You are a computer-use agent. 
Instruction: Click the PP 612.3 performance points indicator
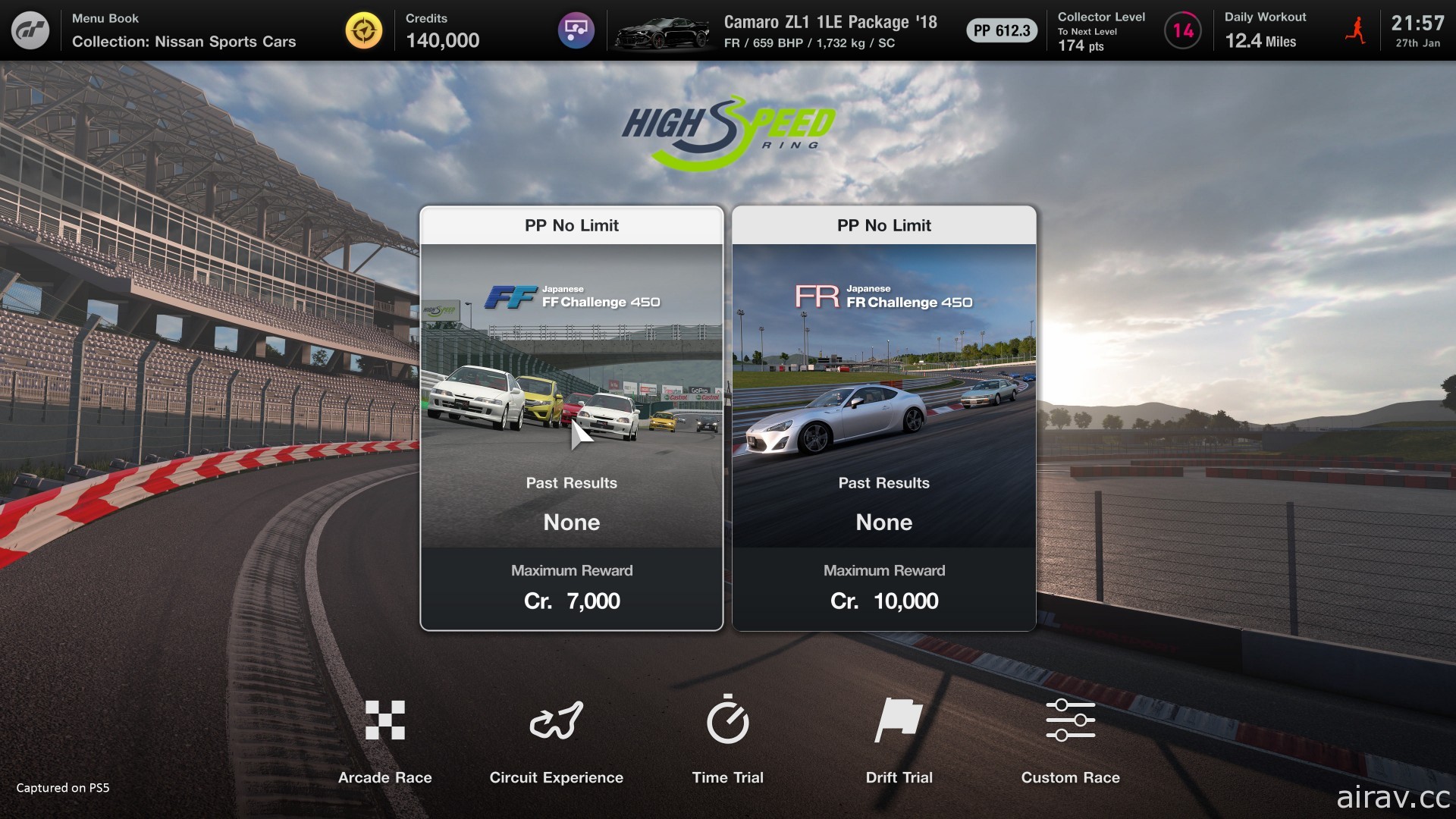pos(999,30)
